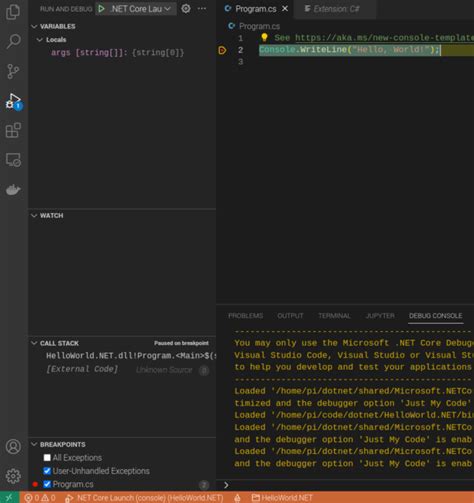Open the Run and Debug view

14,101
